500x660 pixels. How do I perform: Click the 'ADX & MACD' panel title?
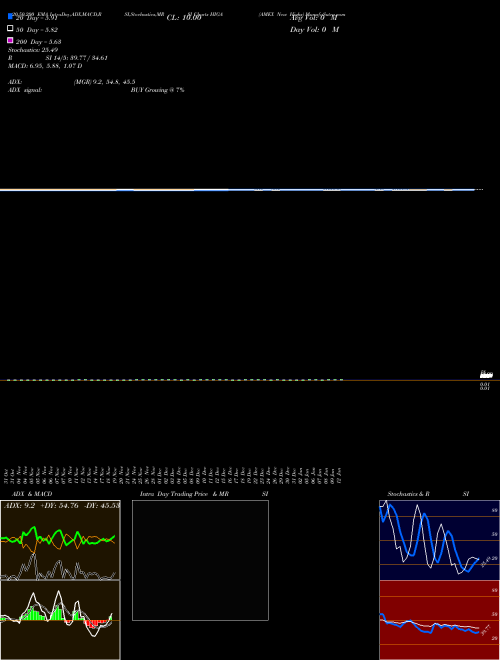coord(32,494)
